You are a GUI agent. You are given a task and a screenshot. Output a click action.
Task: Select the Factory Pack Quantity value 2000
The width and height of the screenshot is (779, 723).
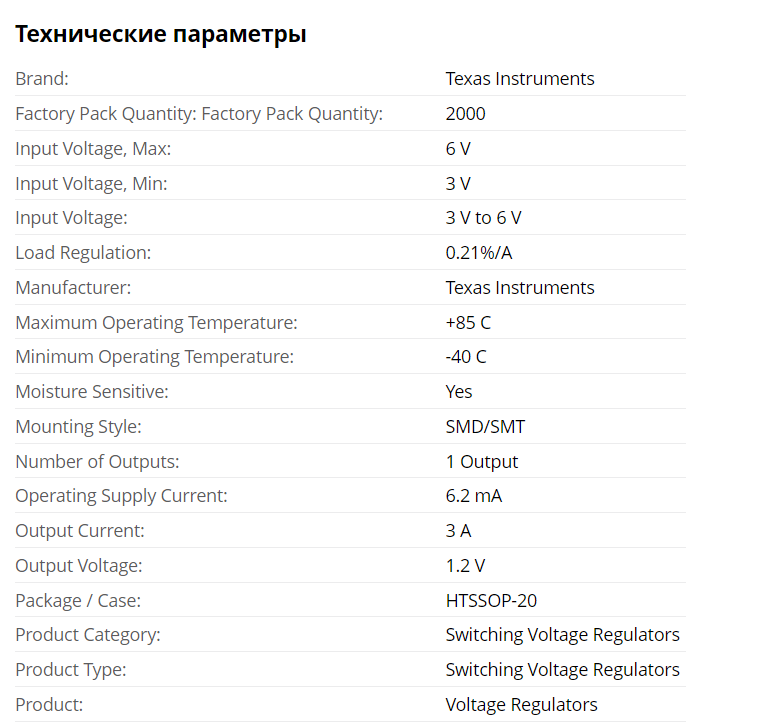pyautogui.click(x=465, y=114)
